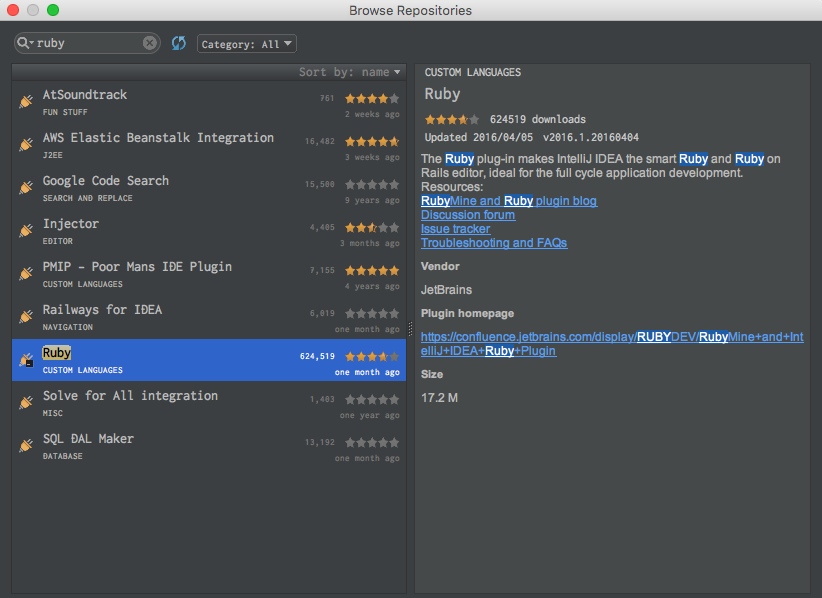Click the 9 years ago timestamp
This screenshot has width=822, height=598.
[372, 200]
